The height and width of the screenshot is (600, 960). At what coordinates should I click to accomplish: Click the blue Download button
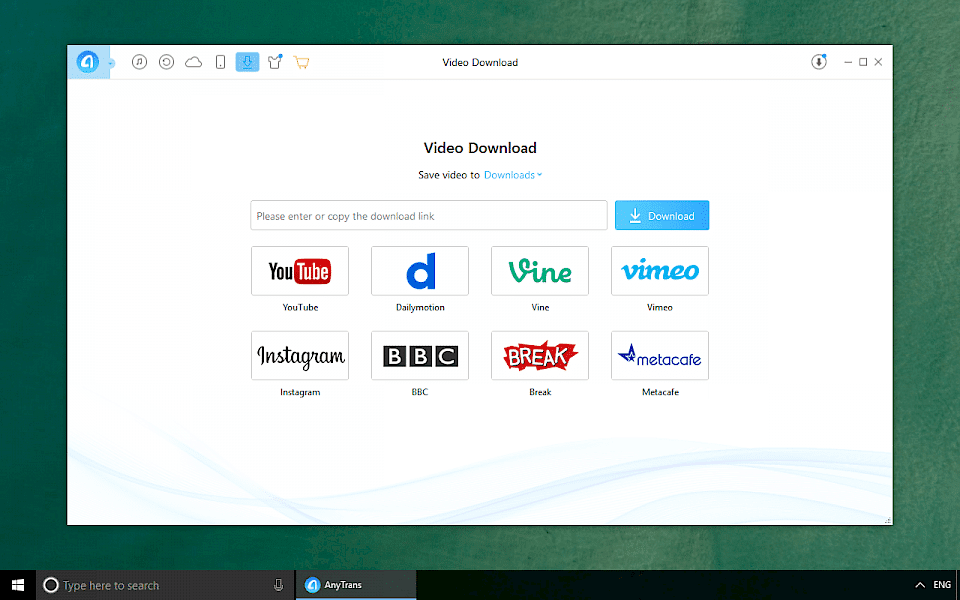tap(662, 216)
